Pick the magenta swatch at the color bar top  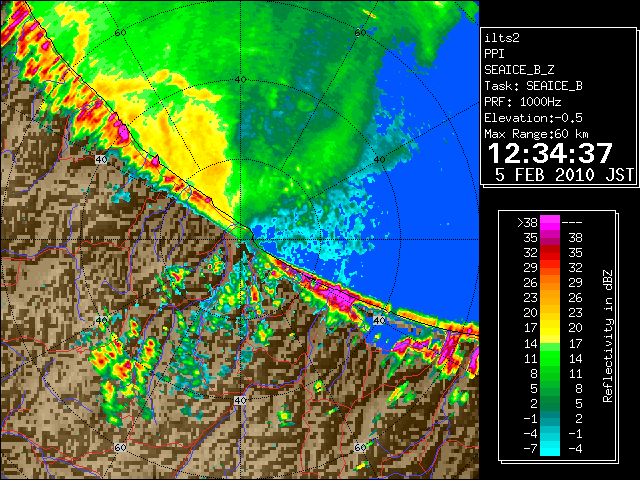tap(550, 222)
